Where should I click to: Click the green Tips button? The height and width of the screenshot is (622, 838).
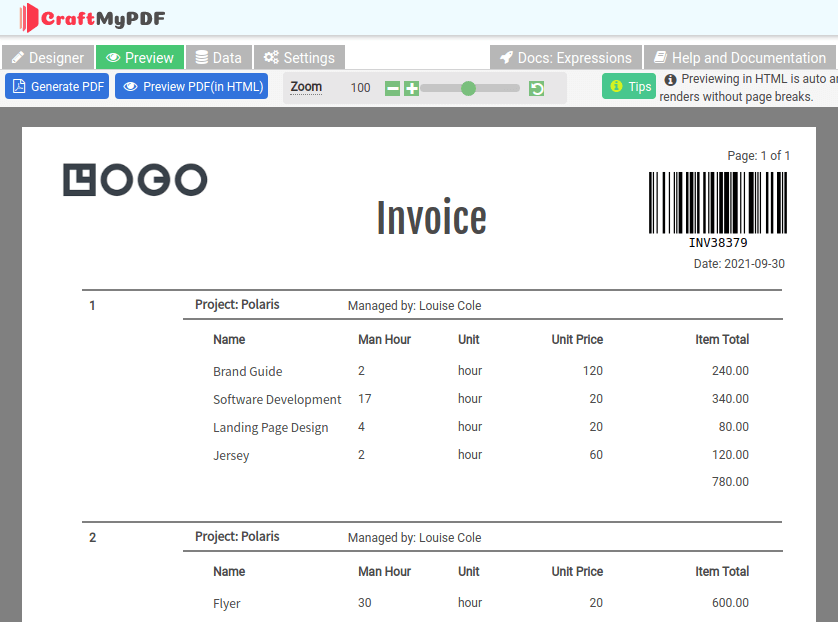coord(629,86)
